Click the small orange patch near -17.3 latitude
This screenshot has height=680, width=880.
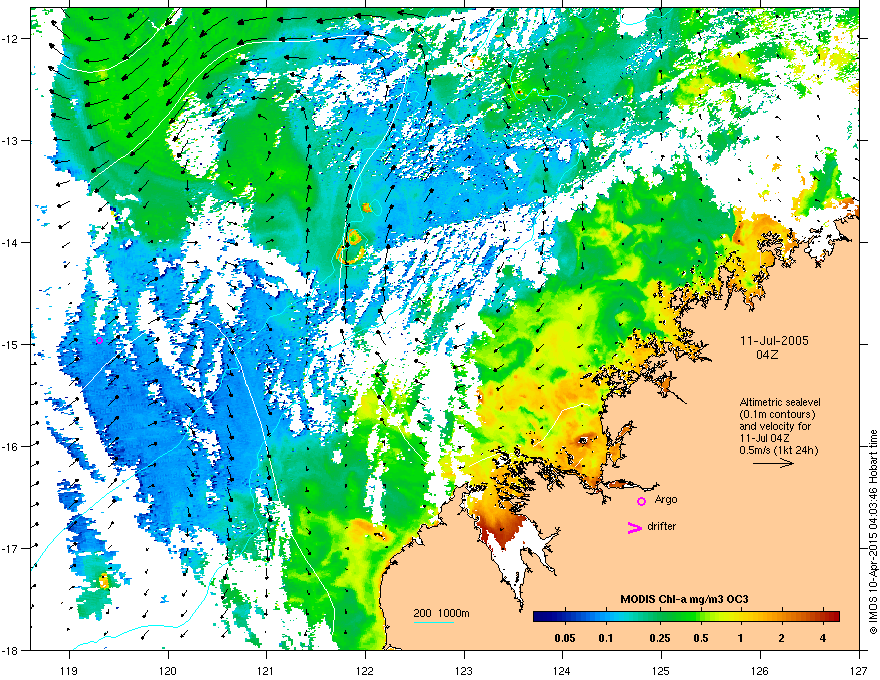(x=104, y=581)
